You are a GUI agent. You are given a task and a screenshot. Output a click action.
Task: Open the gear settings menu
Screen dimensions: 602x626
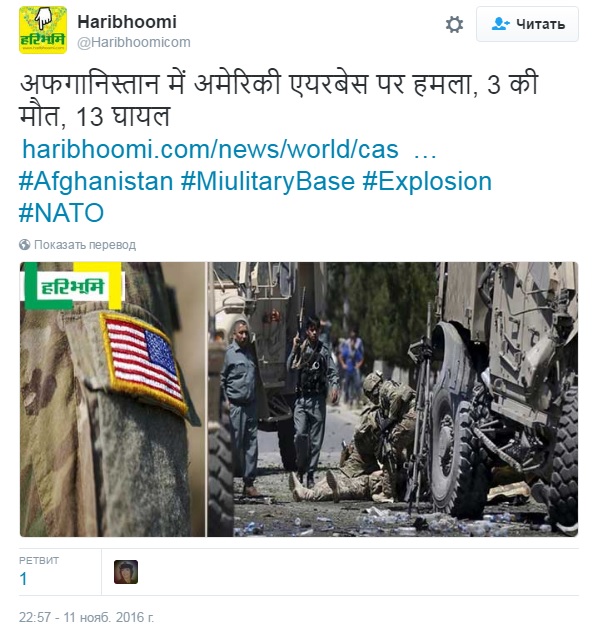pos(454,25)
